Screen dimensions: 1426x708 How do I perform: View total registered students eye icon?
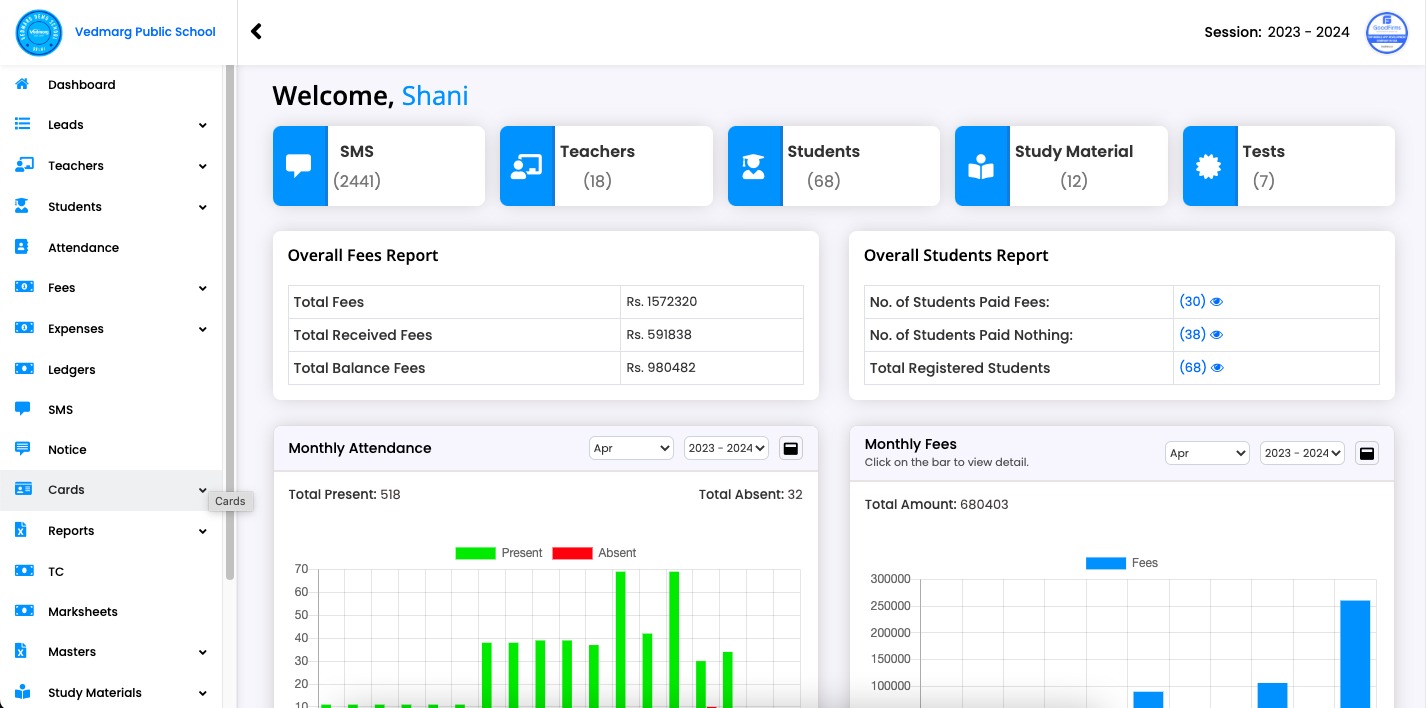(x=1217, y=368)
